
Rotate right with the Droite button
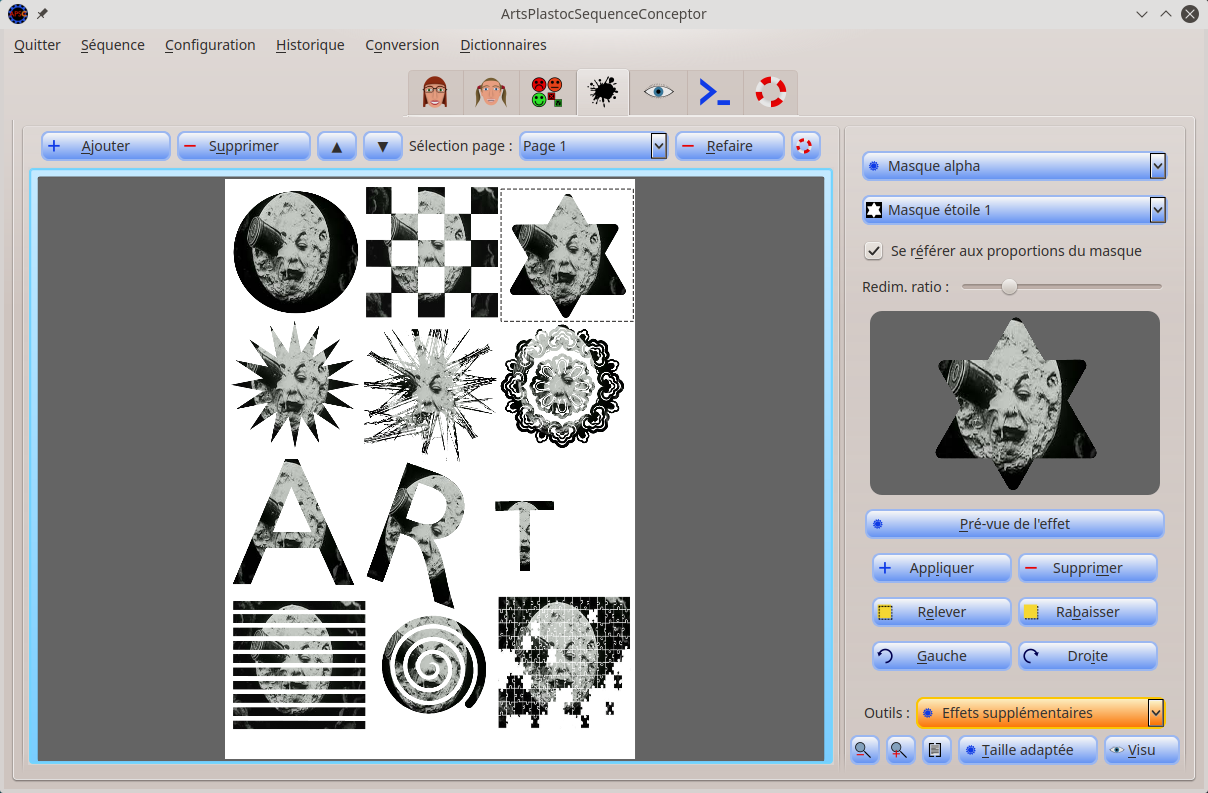pos(1088,656)
